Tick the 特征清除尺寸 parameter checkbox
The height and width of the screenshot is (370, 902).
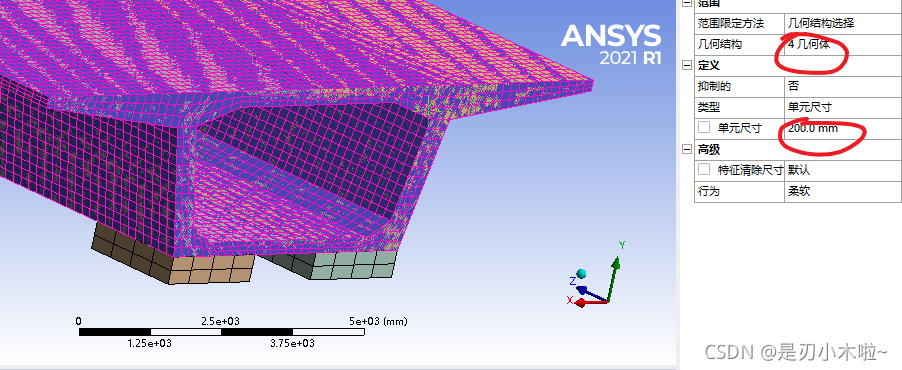pos(704,170)
